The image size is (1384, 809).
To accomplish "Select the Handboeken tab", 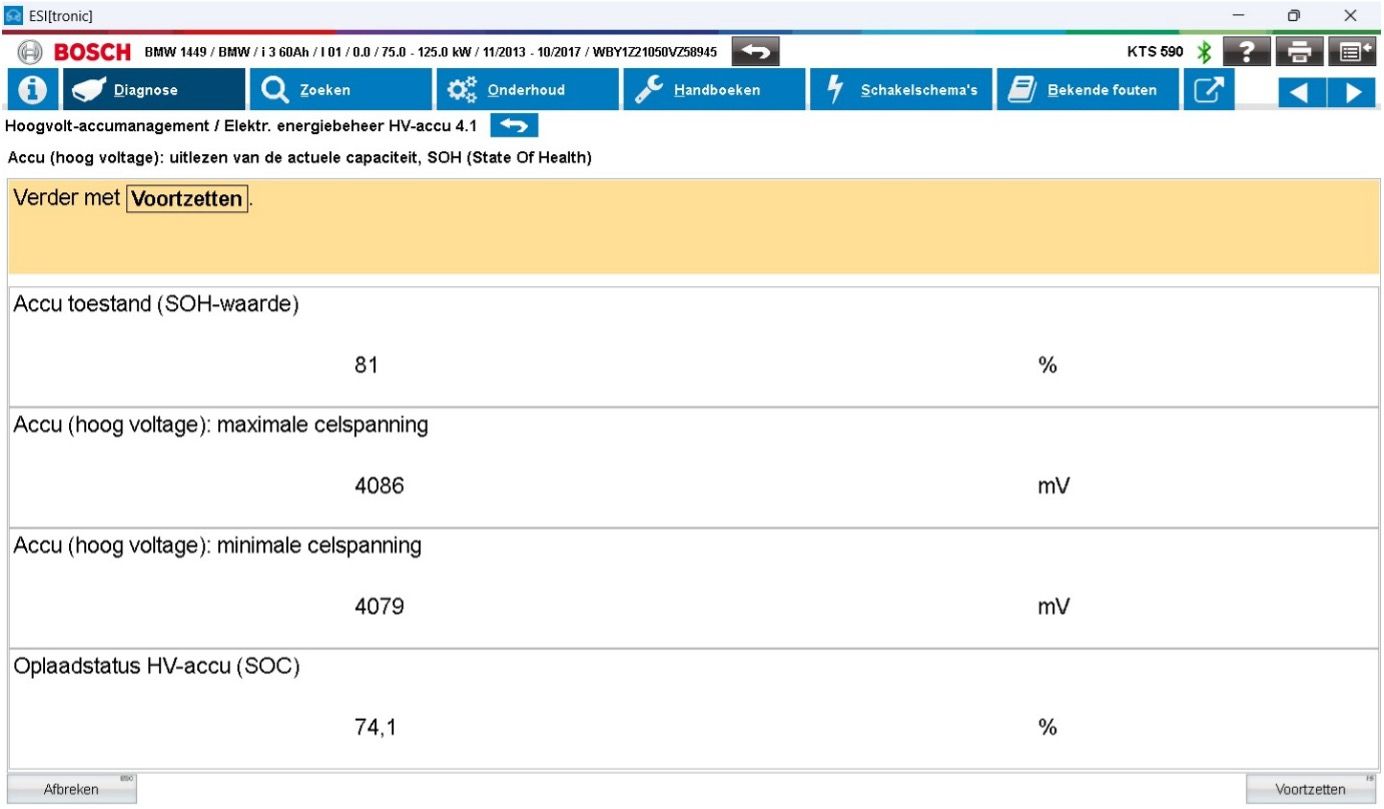I will [x=714, y=90].
